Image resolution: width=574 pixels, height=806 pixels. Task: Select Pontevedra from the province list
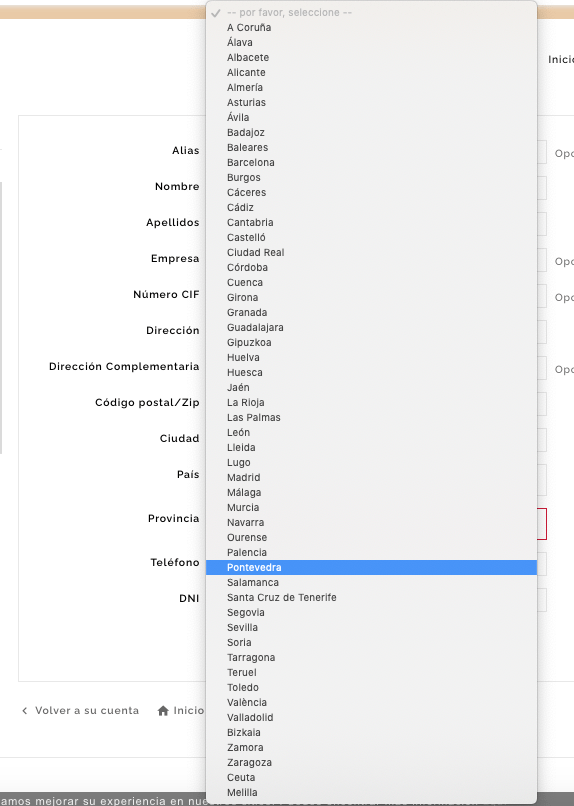(372, 567)
